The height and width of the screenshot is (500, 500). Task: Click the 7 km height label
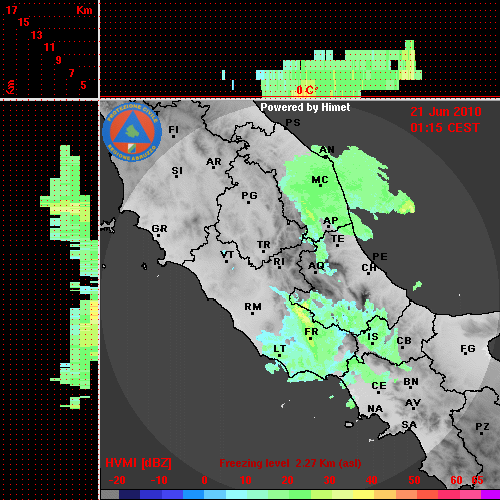point(71,73)
